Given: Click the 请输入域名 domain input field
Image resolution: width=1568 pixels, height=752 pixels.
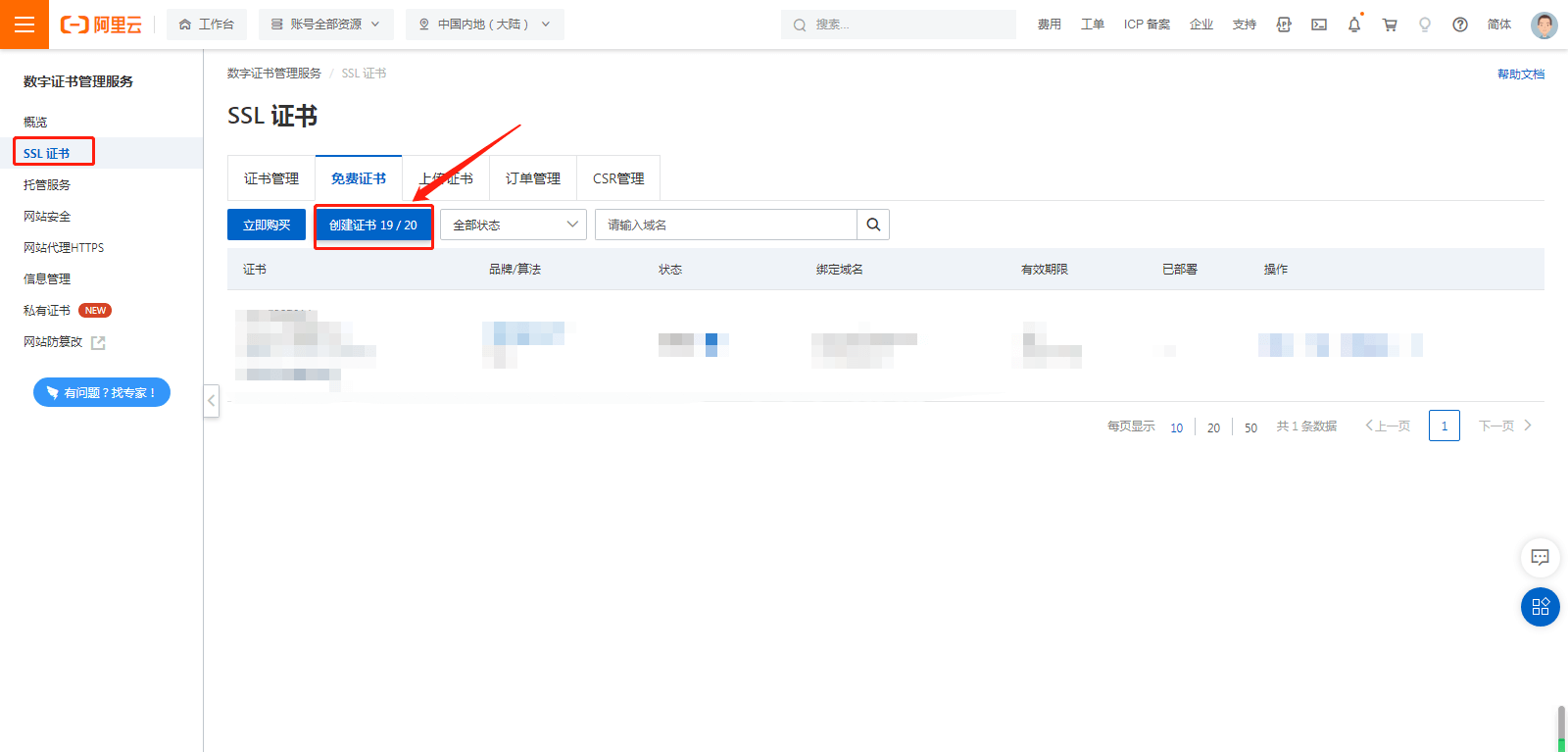Looking at the screenshot, I should pyautogui.click(x=725, y=225).
